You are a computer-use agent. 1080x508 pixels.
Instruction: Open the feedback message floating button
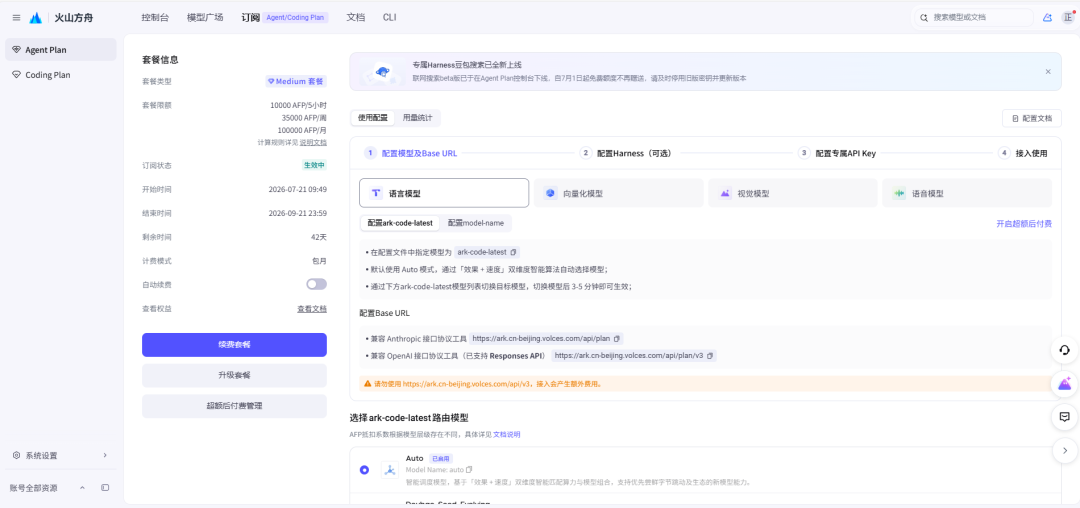(x=1065, y=417)
